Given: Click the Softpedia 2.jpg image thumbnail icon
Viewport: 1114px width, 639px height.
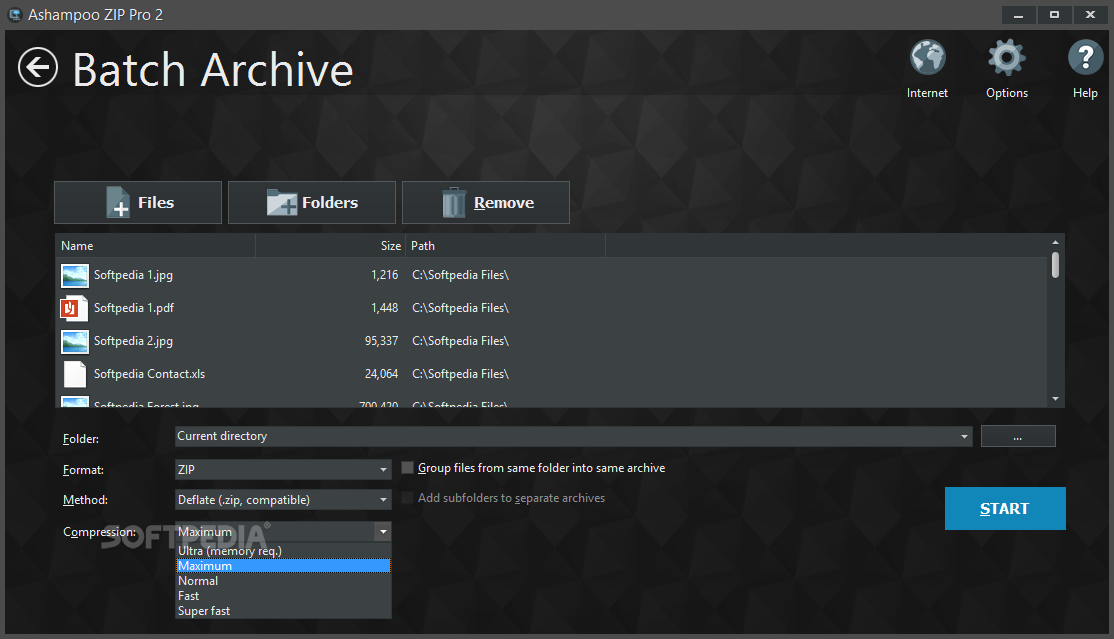Looking at the screenshot, I should click(75, 342).
